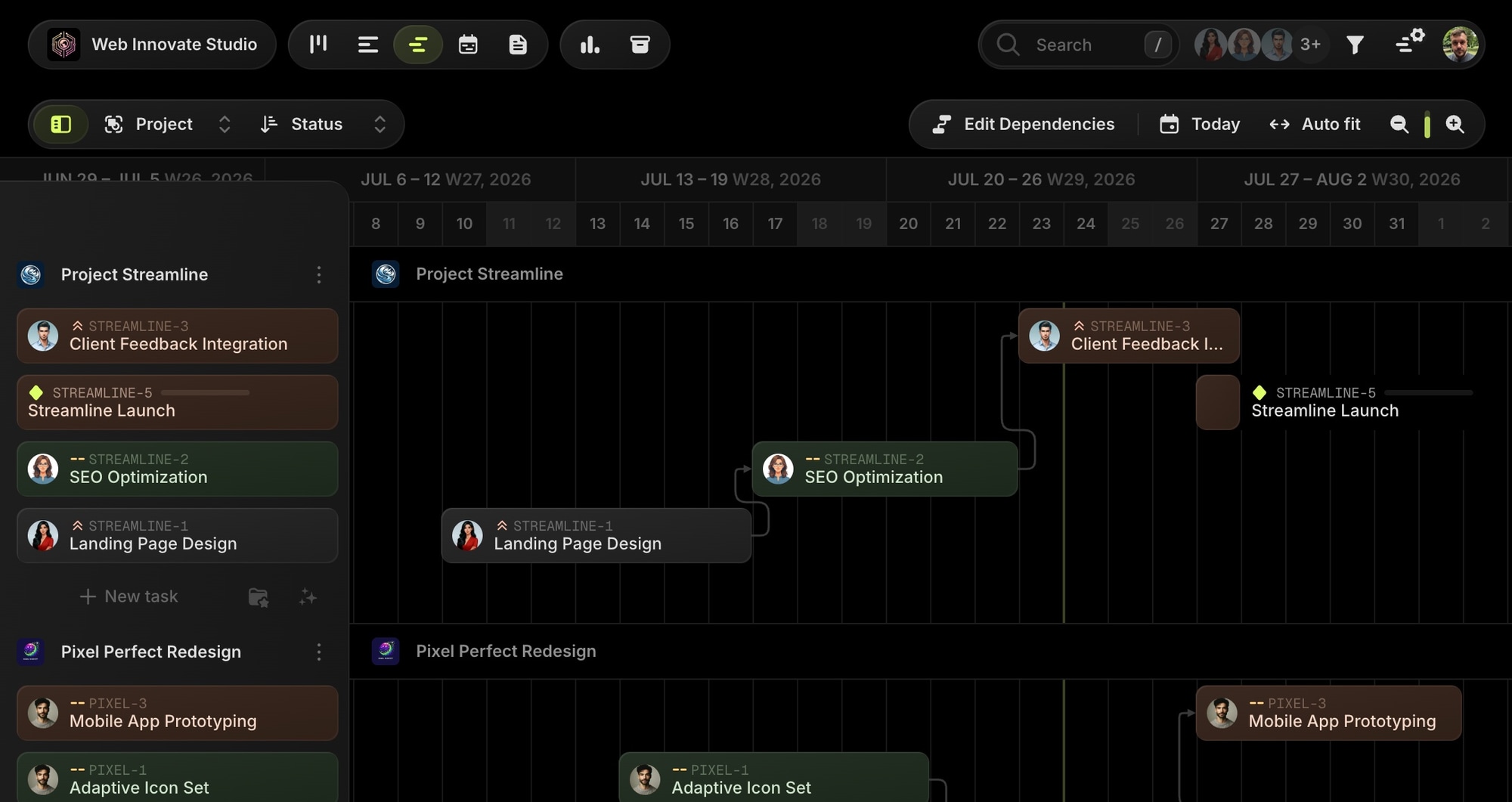The image size is (1512, 802).
Task: Click week header JUL 13 – 19 W28
Action: coord(730,179)
